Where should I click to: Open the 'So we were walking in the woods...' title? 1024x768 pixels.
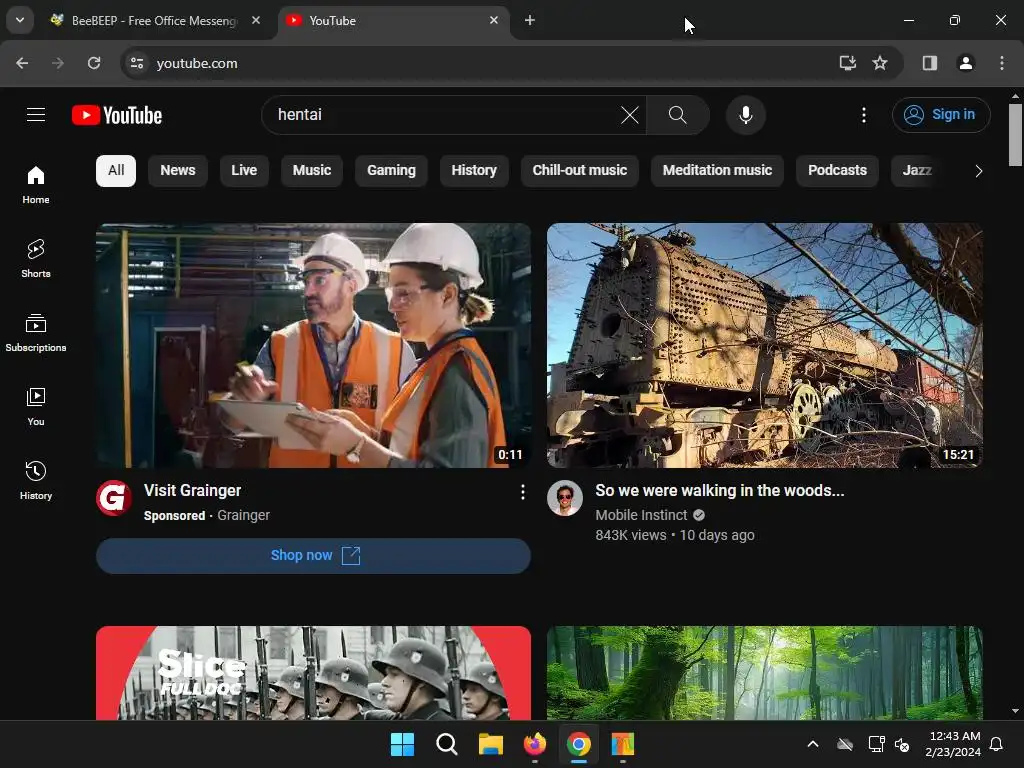click(x=720, y=490)
